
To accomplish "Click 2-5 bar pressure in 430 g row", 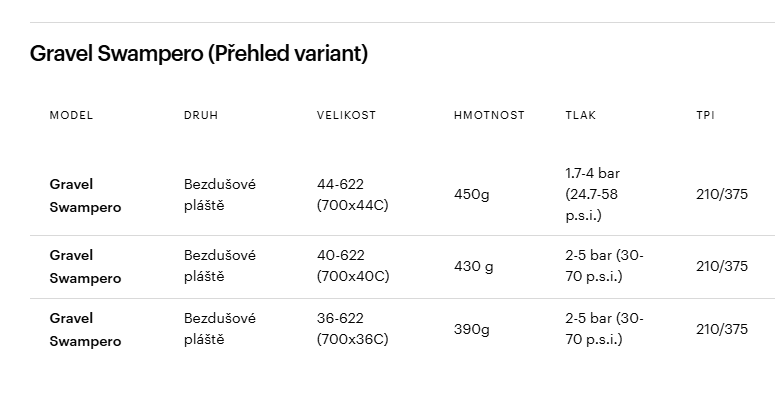I will coord(604,266).
